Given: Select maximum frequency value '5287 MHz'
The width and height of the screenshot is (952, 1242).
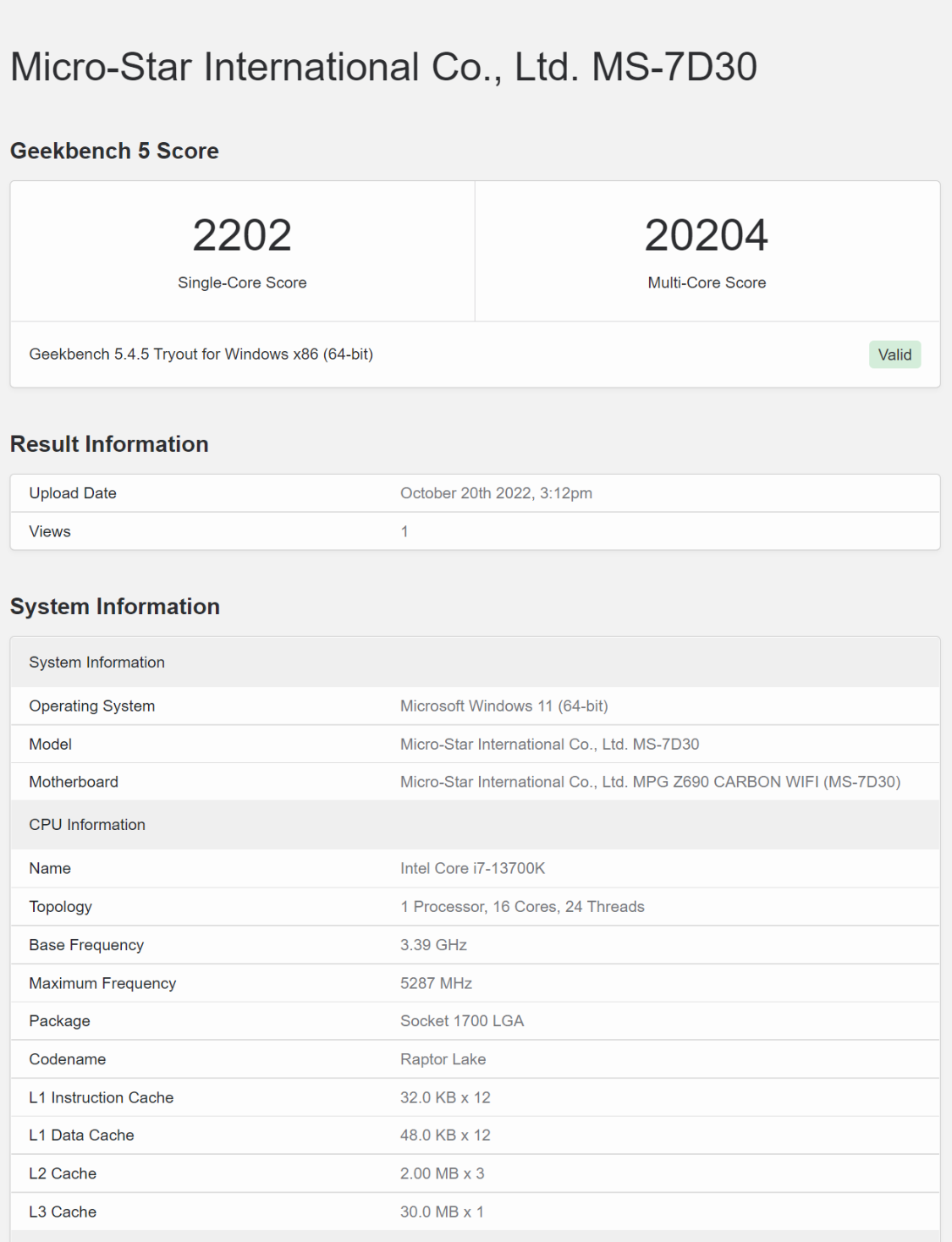Looking at the screenshot, I should 436,983.
